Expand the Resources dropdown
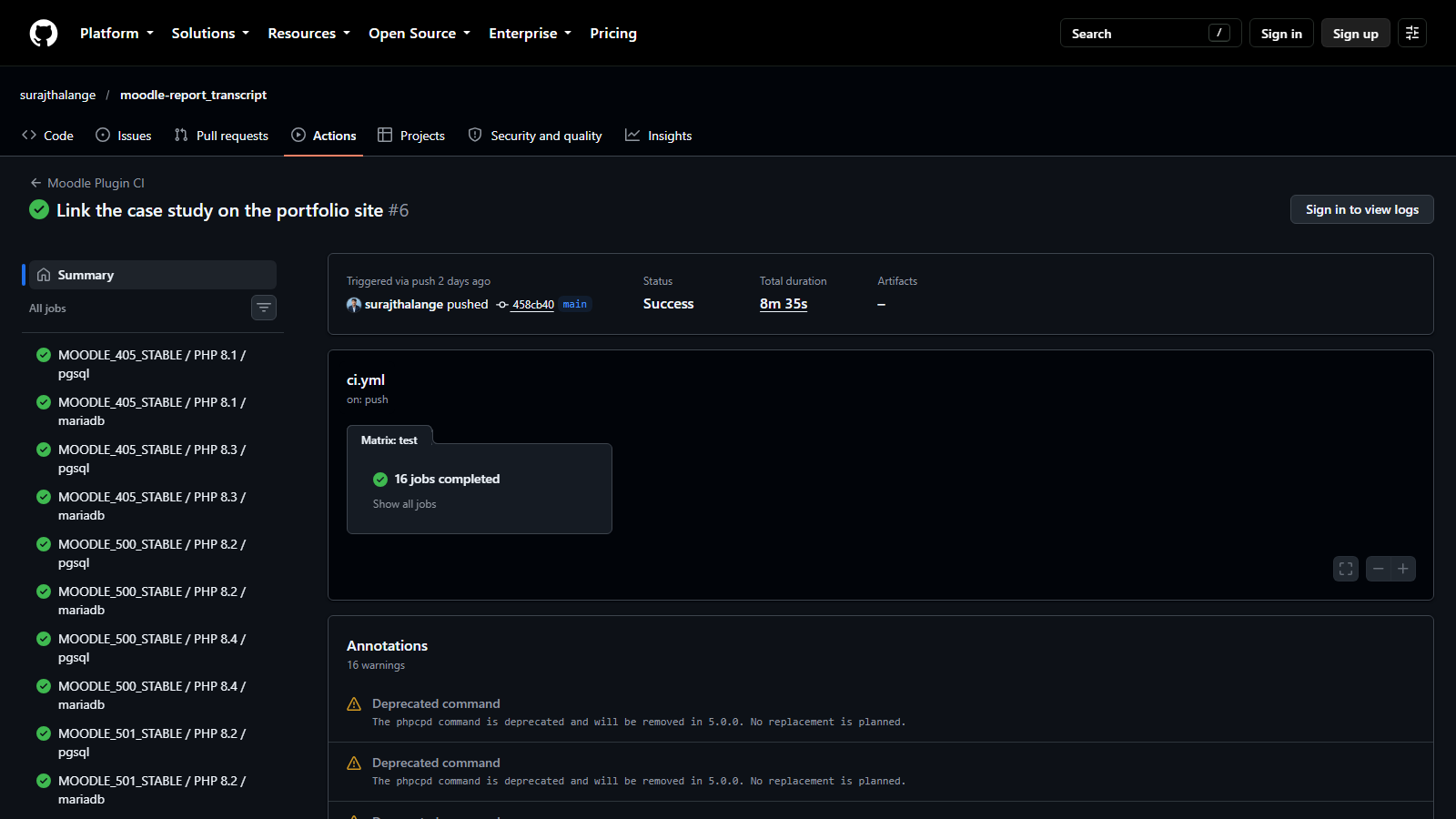The width and height of the screenshot is (1456, 819). coord(308,34)
